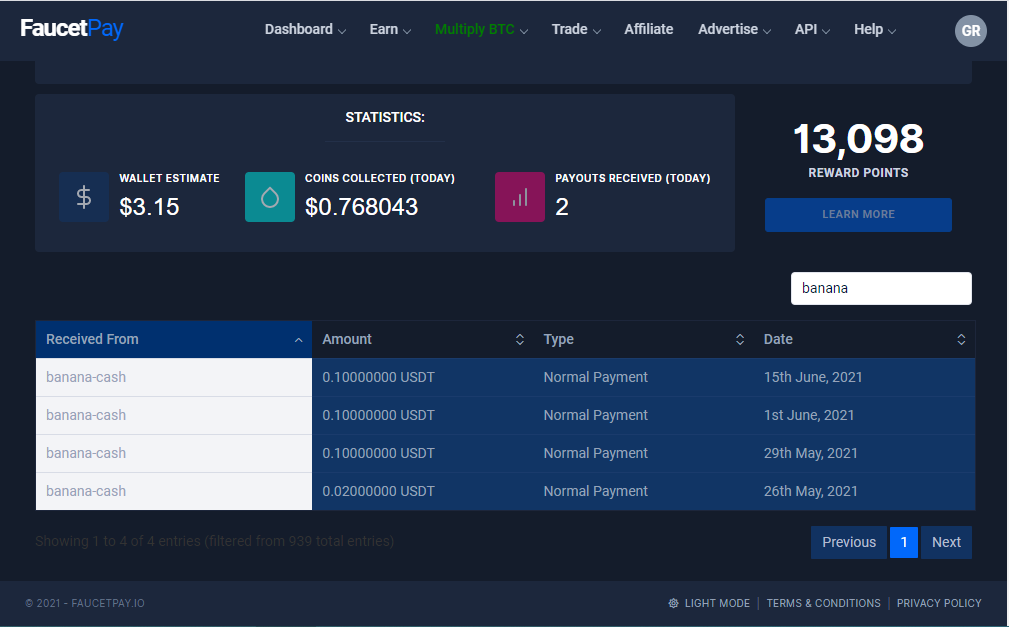Viewport: 1009px width, 627px height.
Task: Expand the Dashboard dropdown menu
Action: click(x=305, y=30)
